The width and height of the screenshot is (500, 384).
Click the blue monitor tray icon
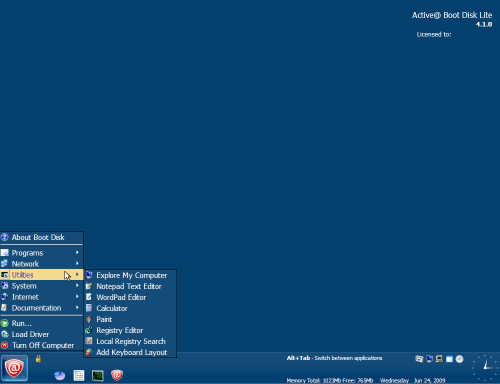pos(429,359)
